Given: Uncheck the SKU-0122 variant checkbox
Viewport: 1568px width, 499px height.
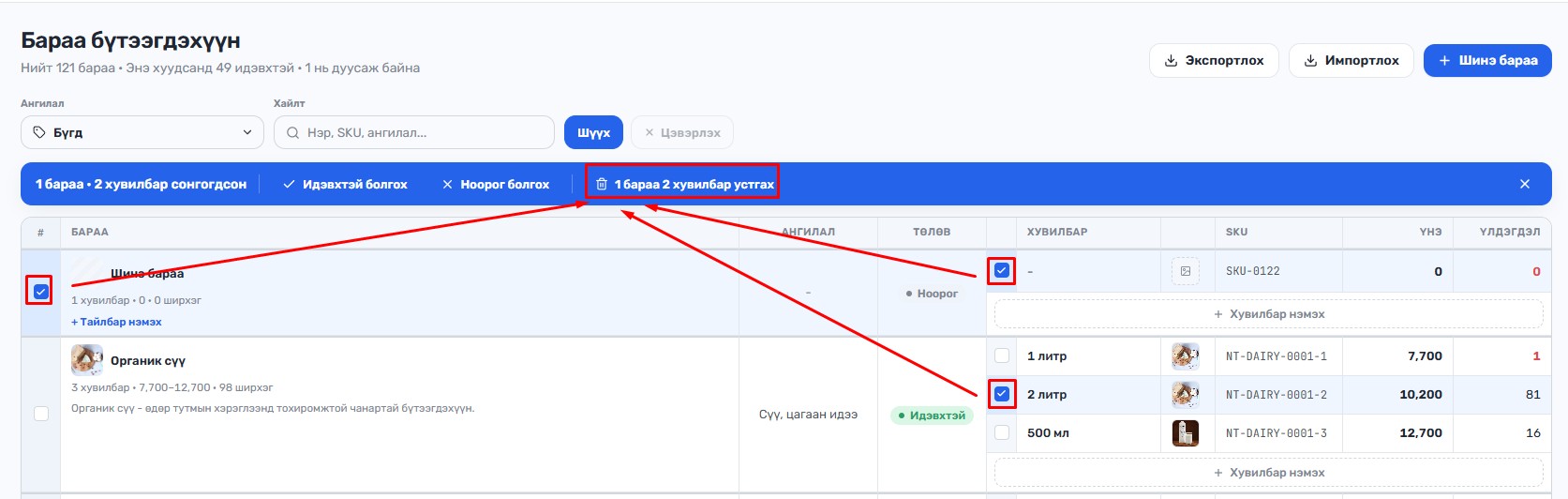Looking at the screenshot, I should pos(1002,271).
